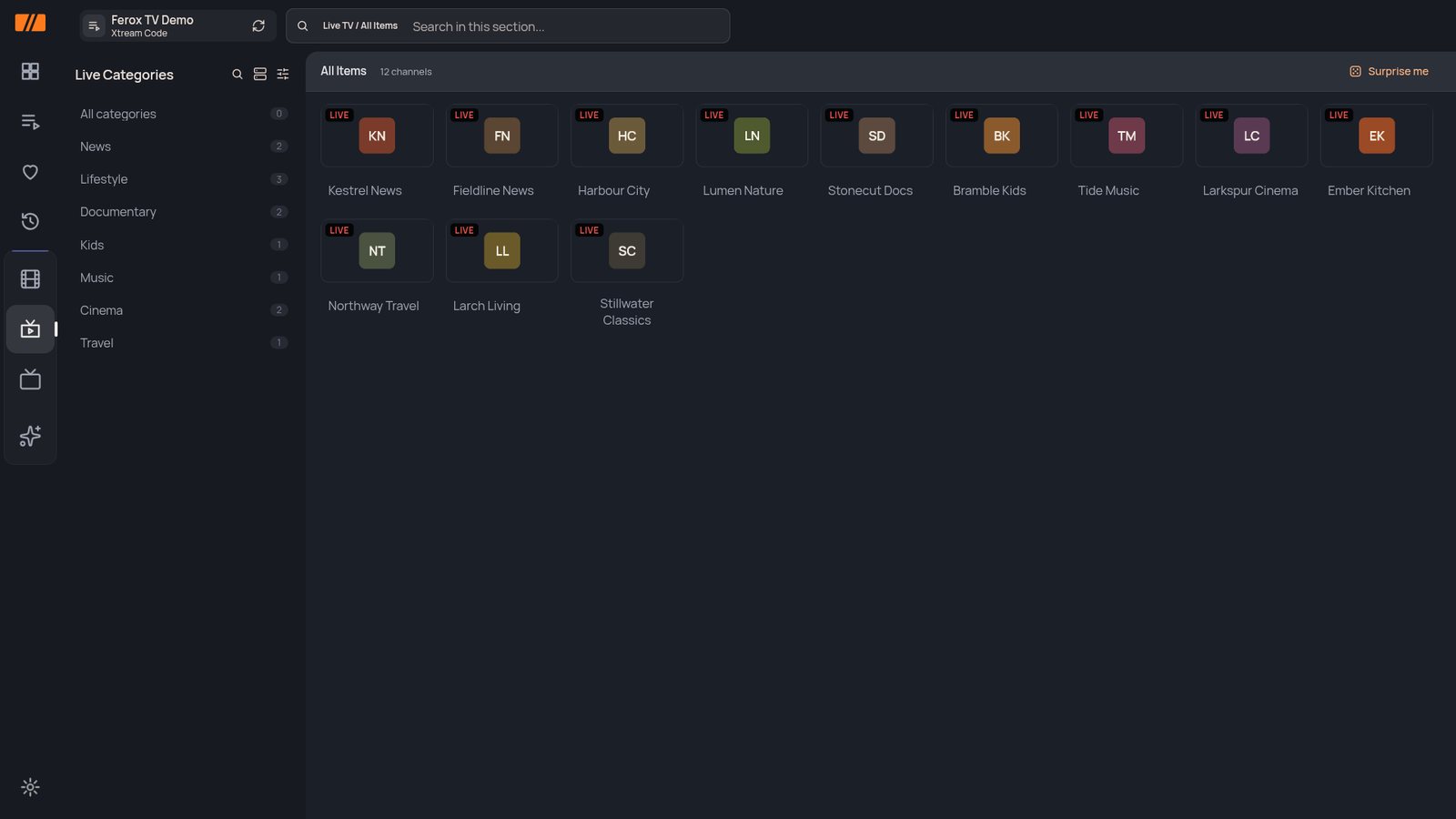Click the "Live Categories" heading text
The image size is (1456, 819).
(x=124, y=75)
